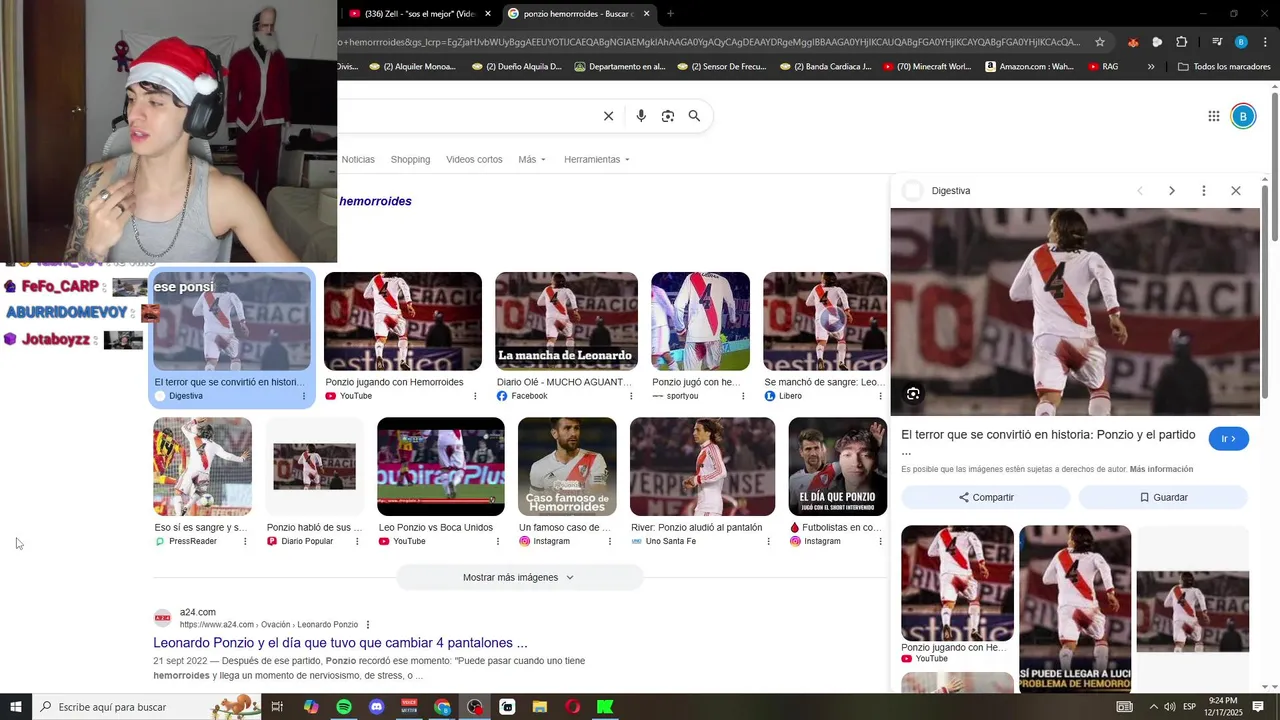Screen dimensions: 1280x720
Task: Open Google Lens image search
Action: [668, 116]
